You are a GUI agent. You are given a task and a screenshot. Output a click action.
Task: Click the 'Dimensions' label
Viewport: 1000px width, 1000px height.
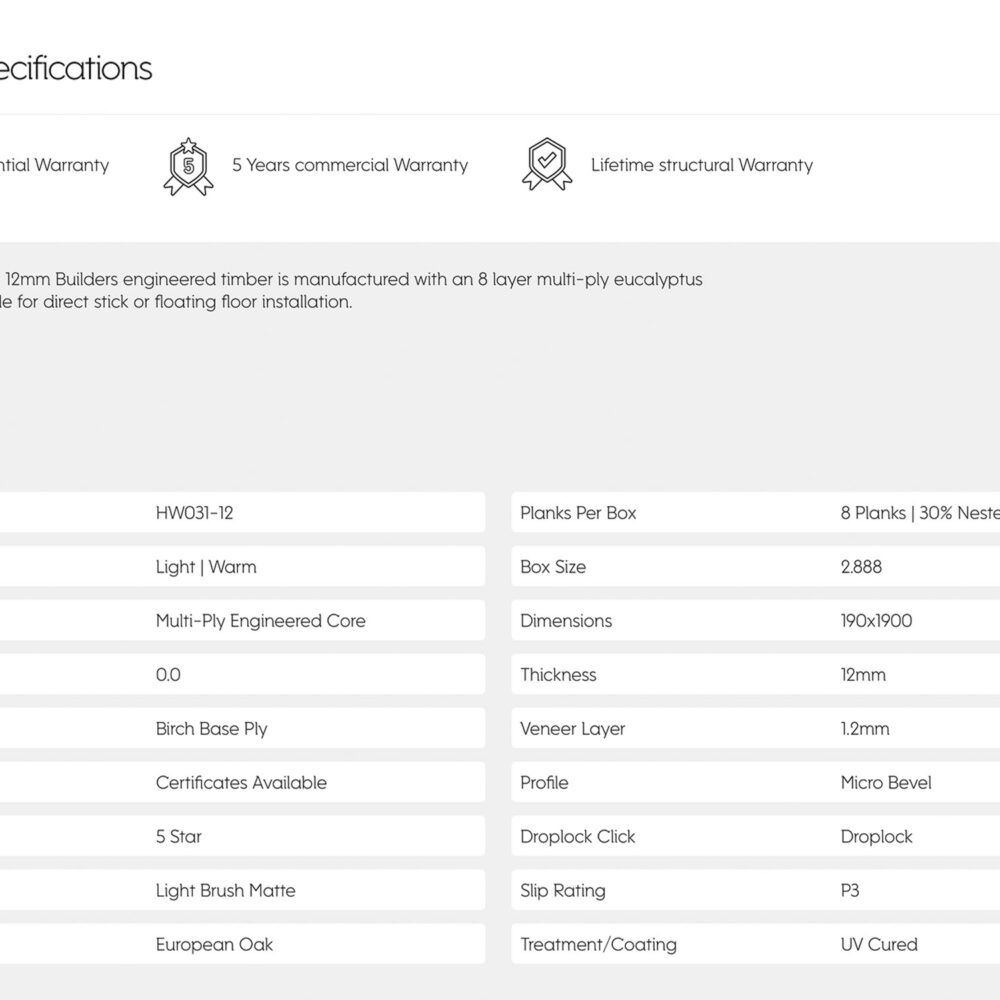pos(566,621)
